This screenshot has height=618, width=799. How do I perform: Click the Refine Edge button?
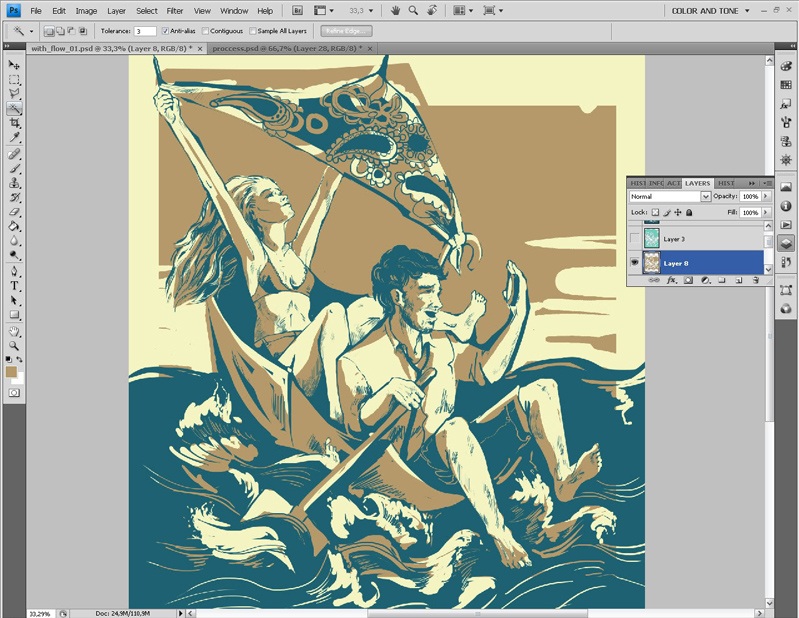(345, 31)
